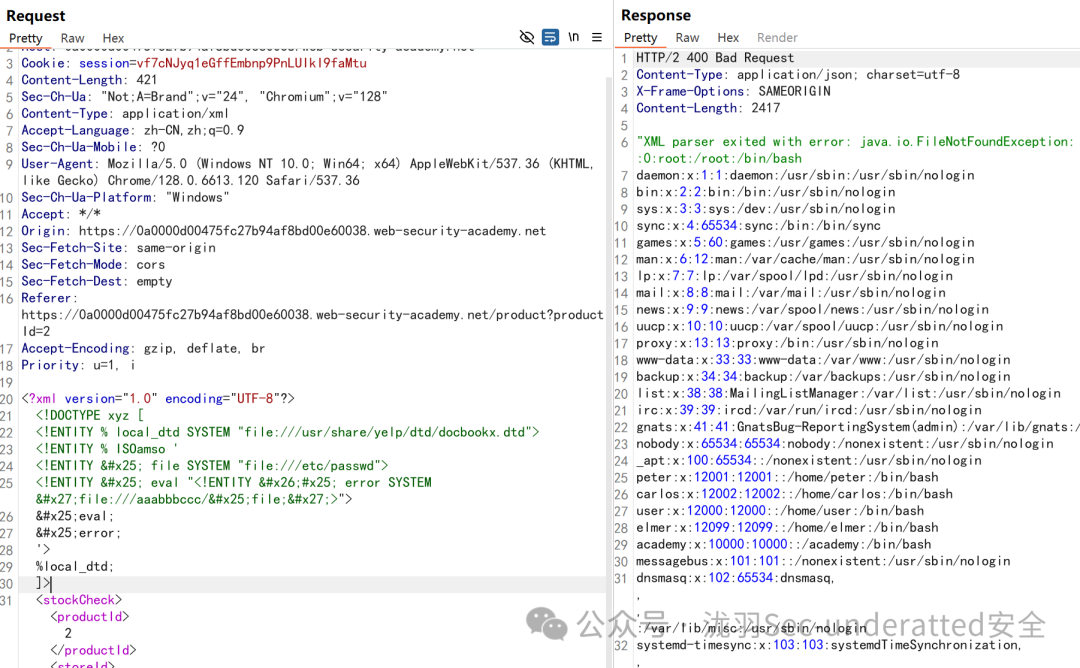Click the daemon passwd entry in Response
This screenshot has height=668, width=1080.
805,176
